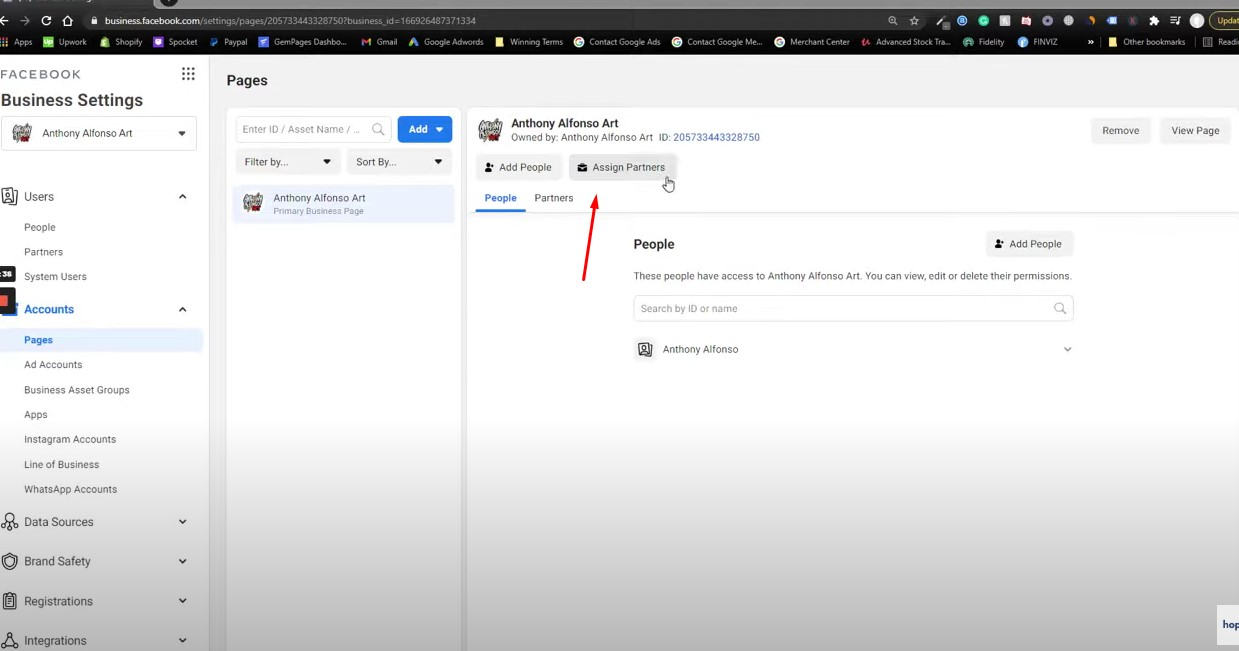The height and width of the screenshot is (651, 1239).
Task: Open the business account selector dropdown
Action: pyautogui.click(x=99, y=133)
